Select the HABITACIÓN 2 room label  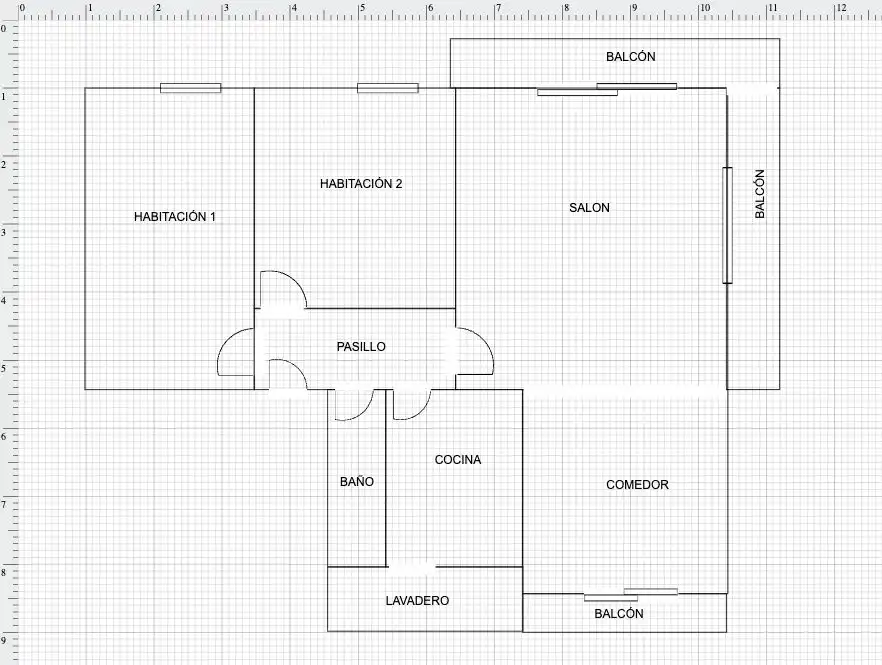[x=361, y=184]
